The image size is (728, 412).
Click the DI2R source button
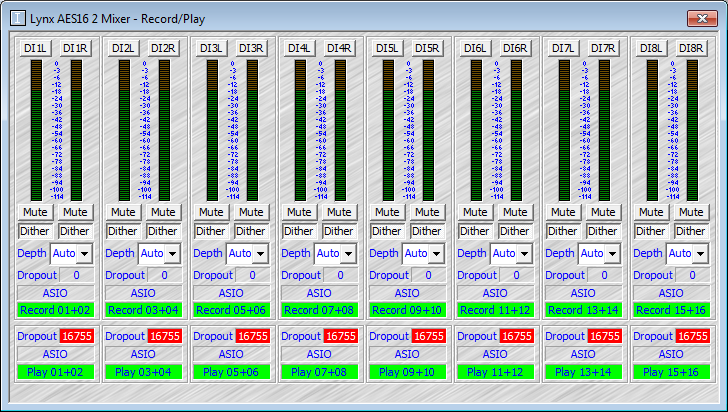[x=163, y=48]
